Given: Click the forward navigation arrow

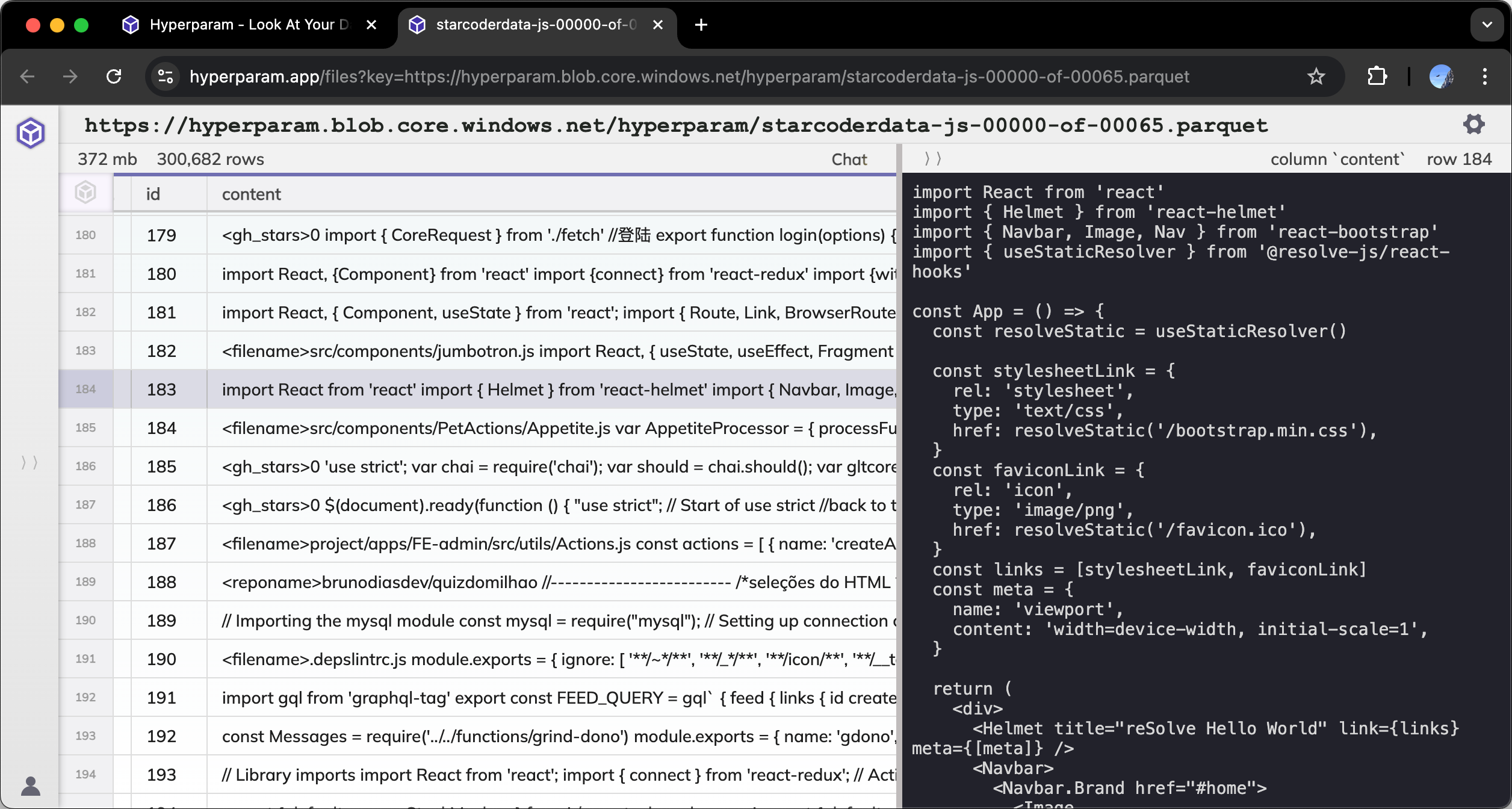Looking at the screenshot, I should [70, 76].
